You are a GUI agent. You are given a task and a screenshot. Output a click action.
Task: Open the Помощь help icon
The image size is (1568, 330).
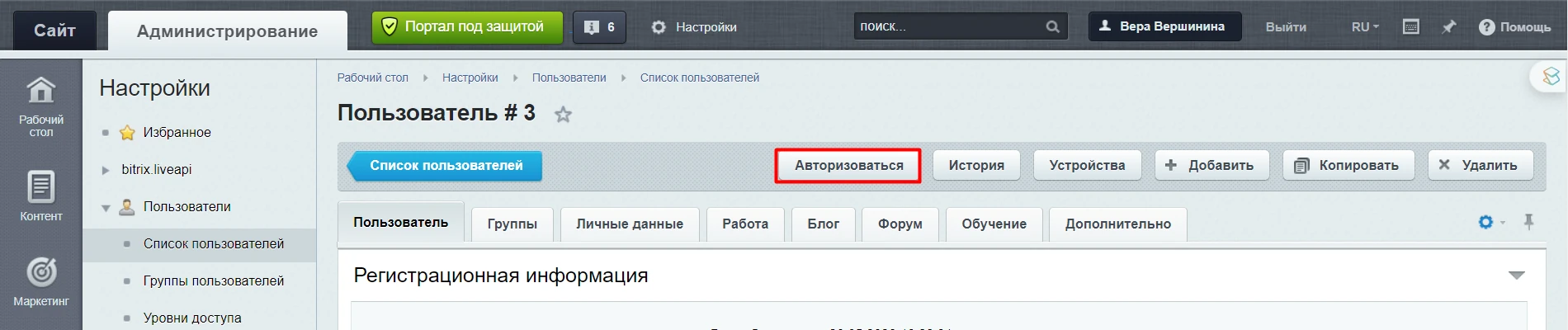(1486, 27)
